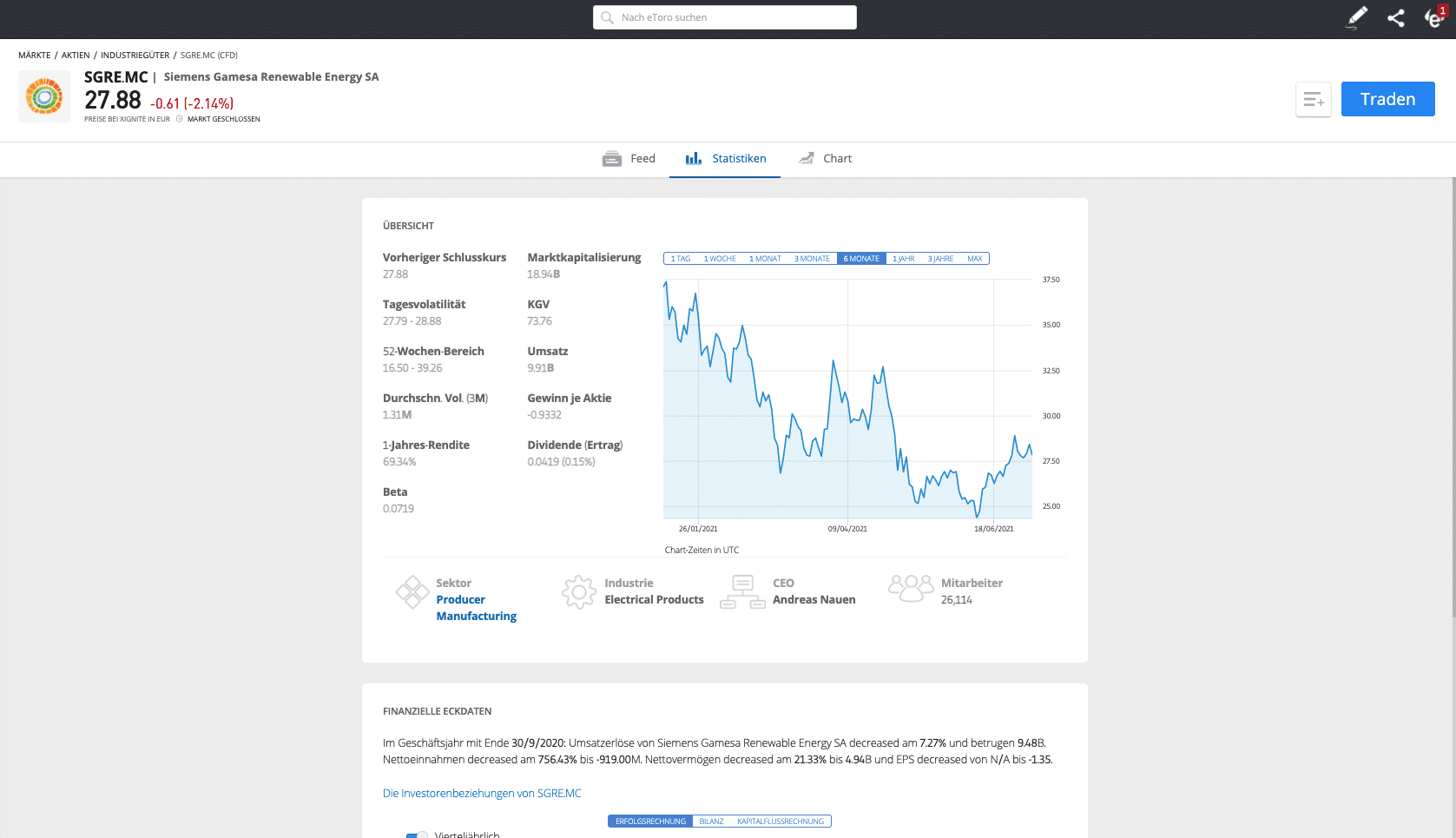The image size is (1456, 838).
Task: Click the pencil write-post icon
Action: [x=1357, y=17]
